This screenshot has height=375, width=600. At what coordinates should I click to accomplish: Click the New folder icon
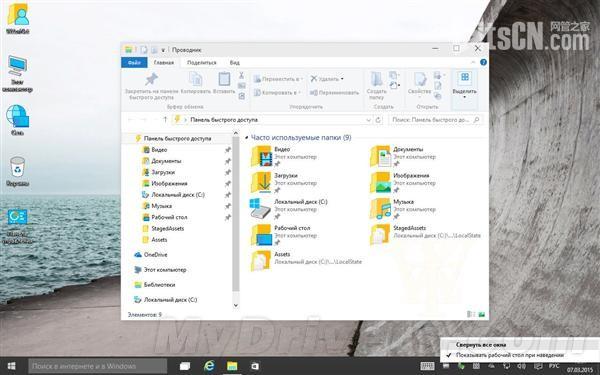377,79
